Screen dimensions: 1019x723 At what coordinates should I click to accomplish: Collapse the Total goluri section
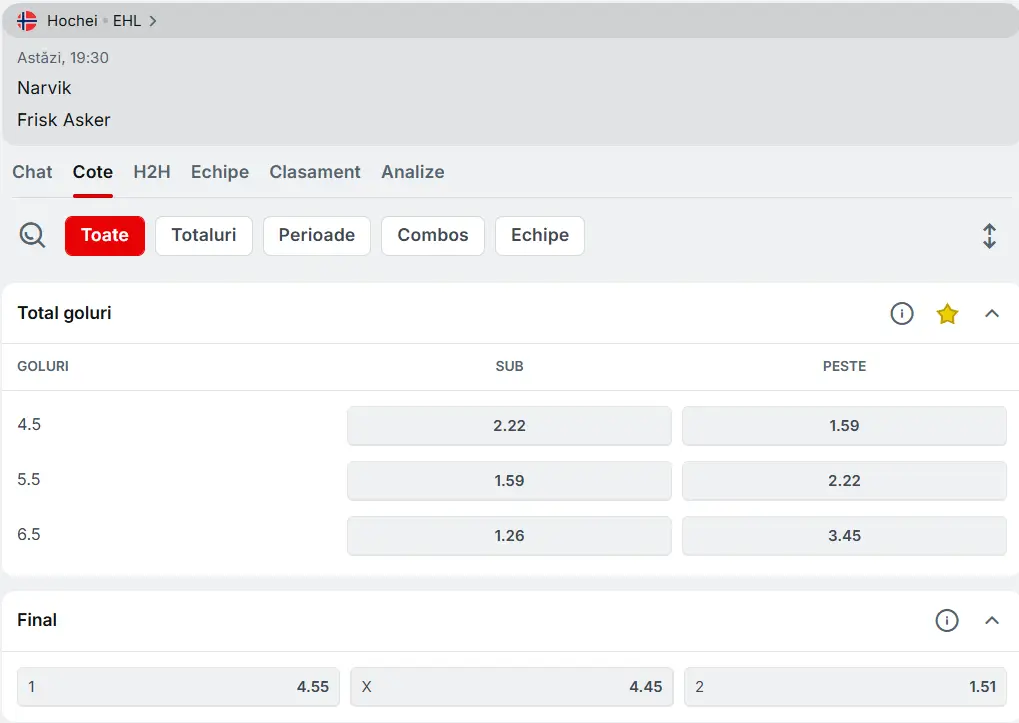pyautogui.click(x=992, y=314)
